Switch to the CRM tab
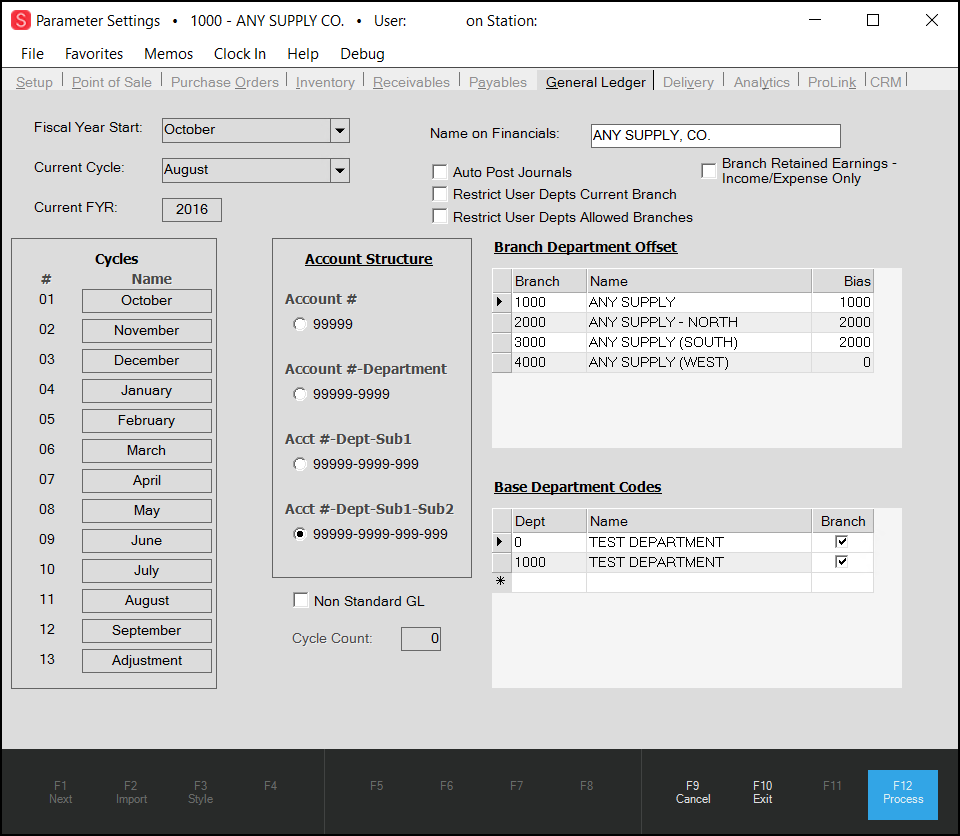Screen dimensions: 960x836 point(885,82)
